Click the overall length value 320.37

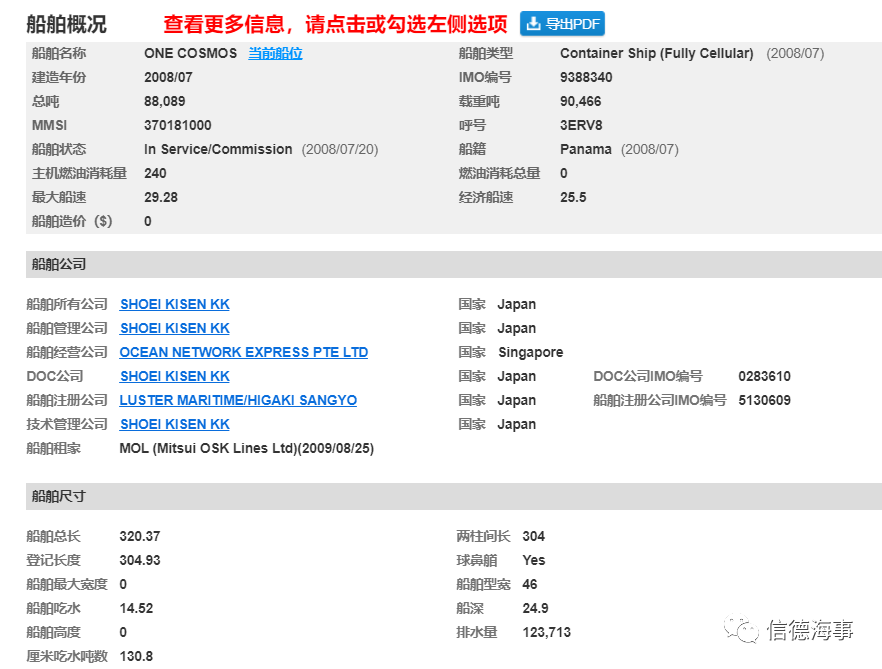click(140, 536)
